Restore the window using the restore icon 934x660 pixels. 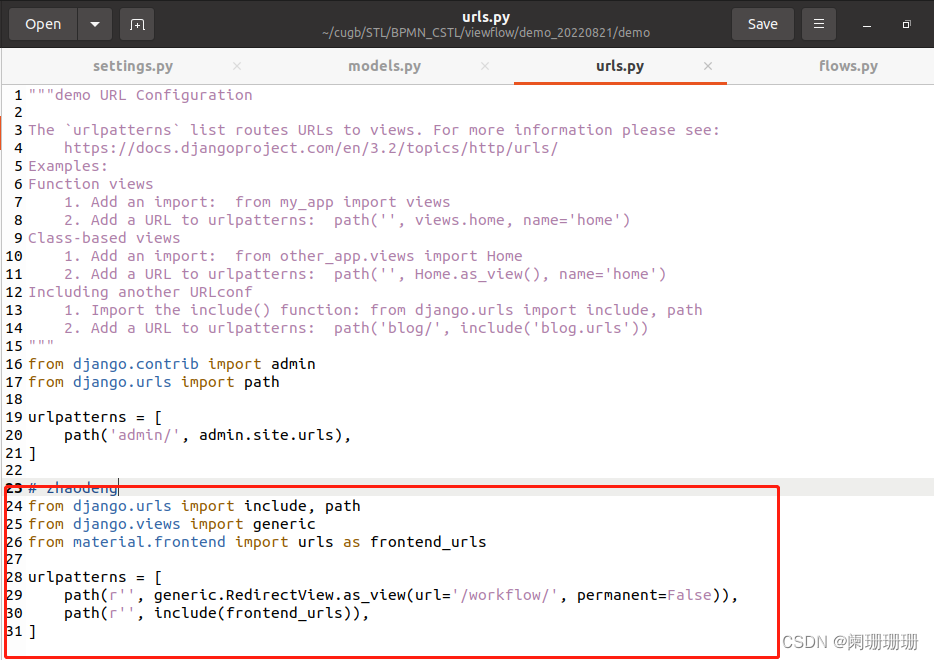pyautogui.click(x=908, y=24)
